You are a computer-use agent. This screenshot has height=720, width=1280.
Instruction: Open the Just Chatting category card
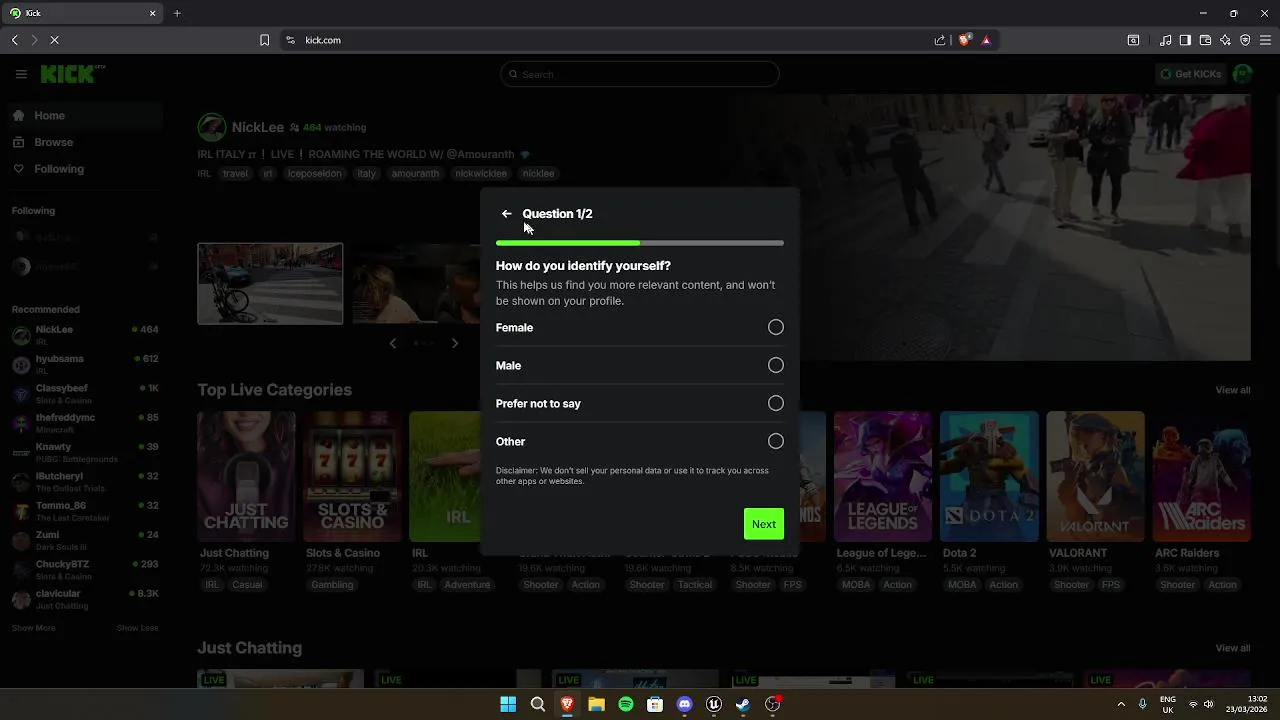point(246,476)
